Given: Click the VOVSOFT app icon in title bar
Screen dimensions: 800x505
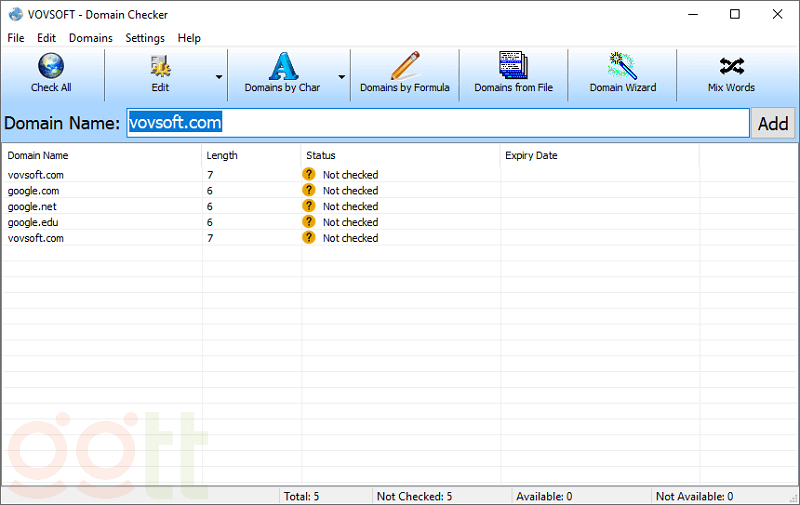Looking at the screenshot, I should pos(16,14).
